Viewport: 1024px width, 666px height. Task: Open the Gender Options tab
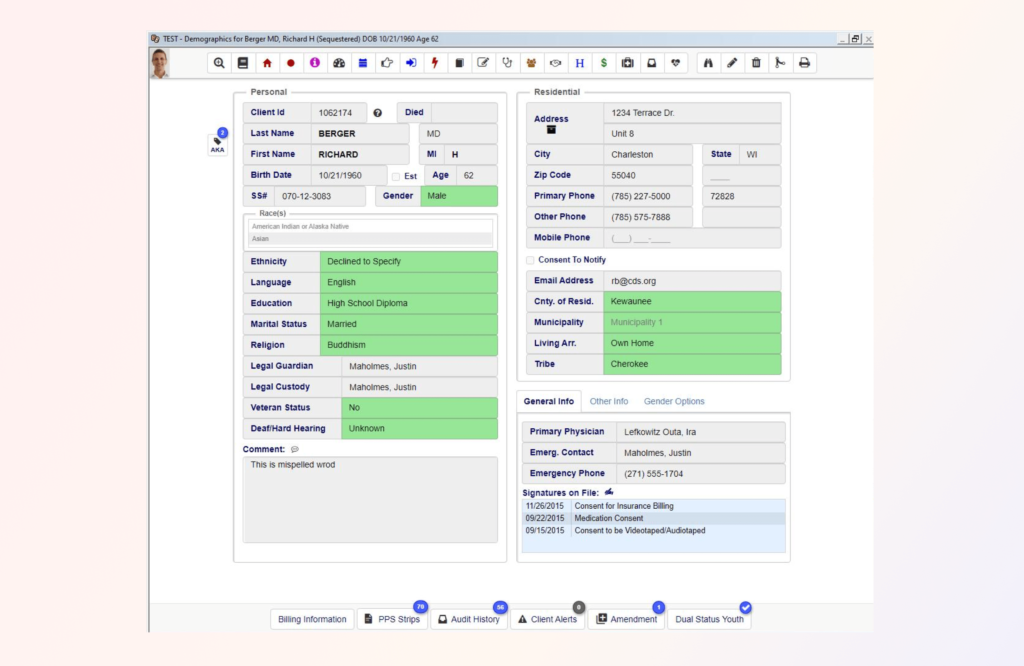(673, 401)
